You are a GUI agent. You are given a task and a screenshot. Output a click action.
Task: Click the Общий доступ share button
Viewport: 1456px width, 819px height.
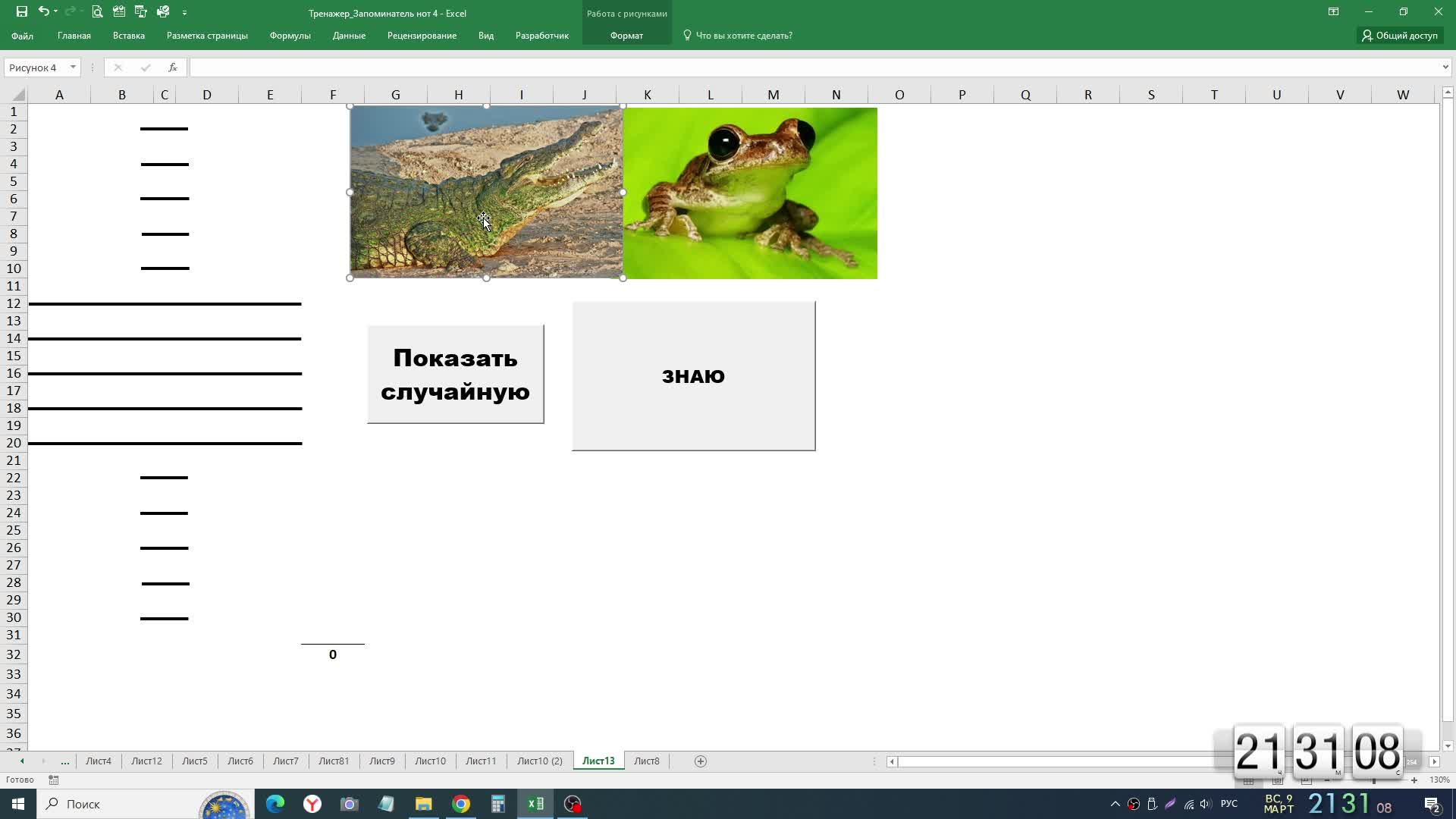[x=1399, y=36]
